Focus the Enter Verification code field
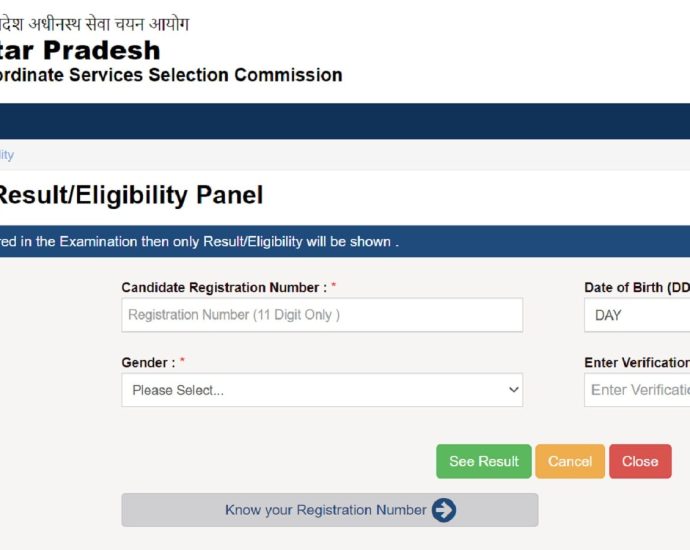This screenshot has width=690, height=550. (638, 390)
